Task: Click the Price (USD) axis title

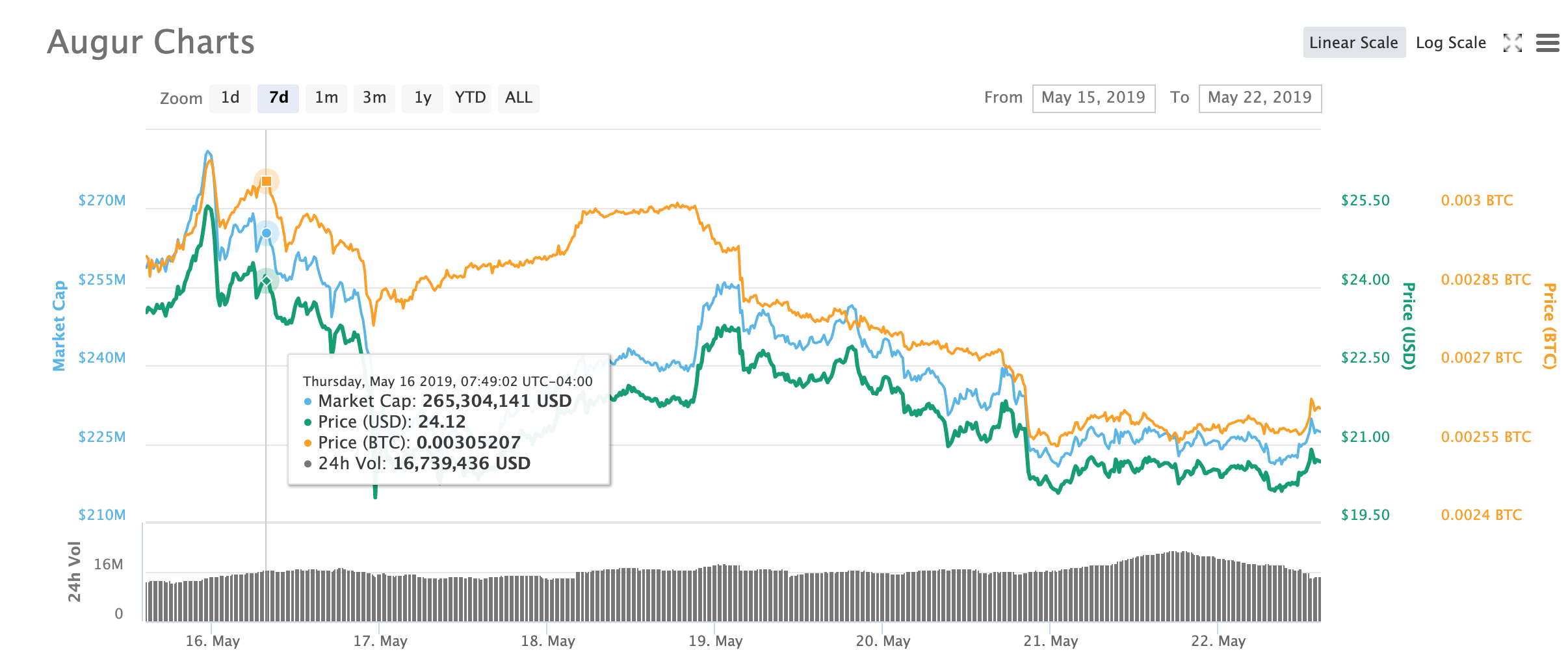Action: pyautogui.click(x=1408, y=326)
